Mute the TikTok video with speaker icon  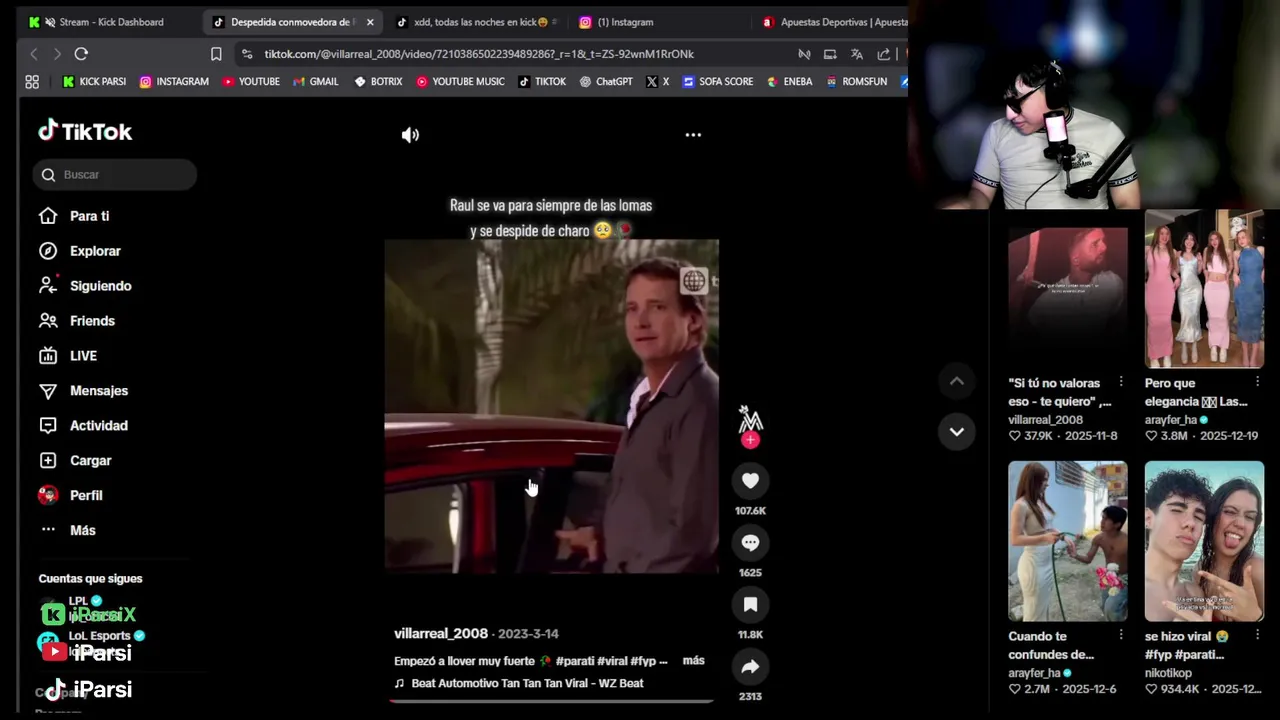click(410, 135)
